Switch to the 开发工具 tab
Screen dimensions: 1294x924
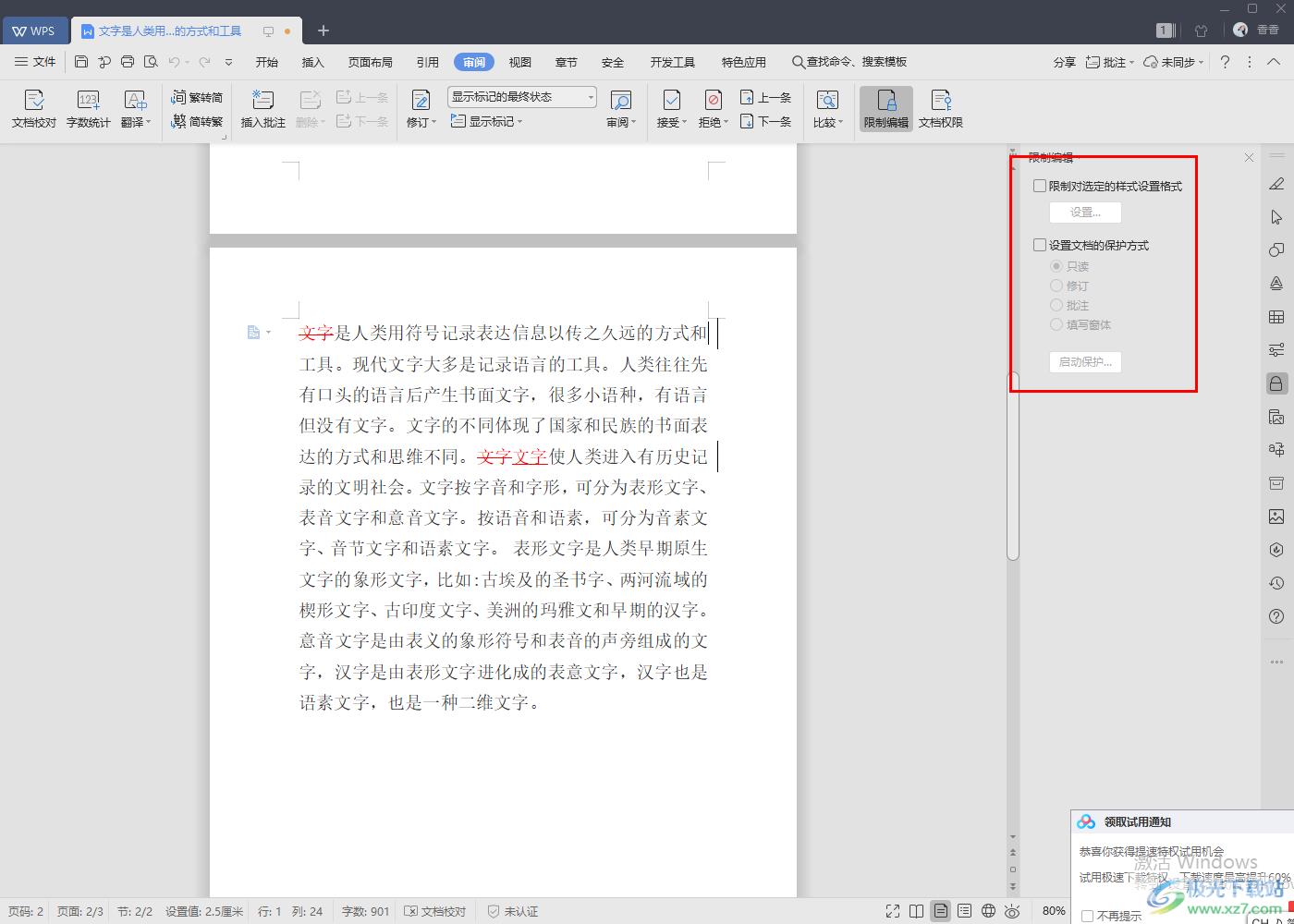673,62
